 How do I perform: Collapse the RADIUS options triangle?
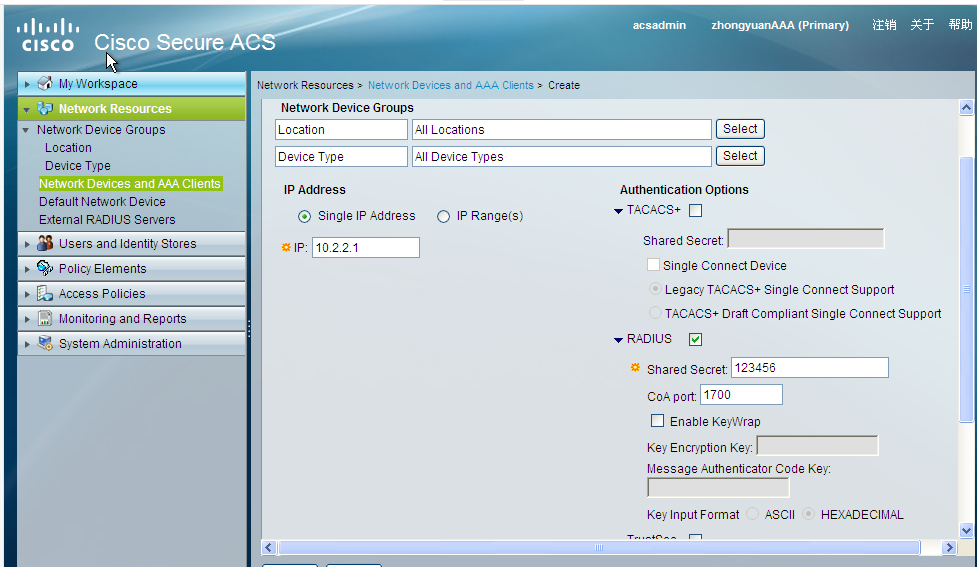pos(618,340)
